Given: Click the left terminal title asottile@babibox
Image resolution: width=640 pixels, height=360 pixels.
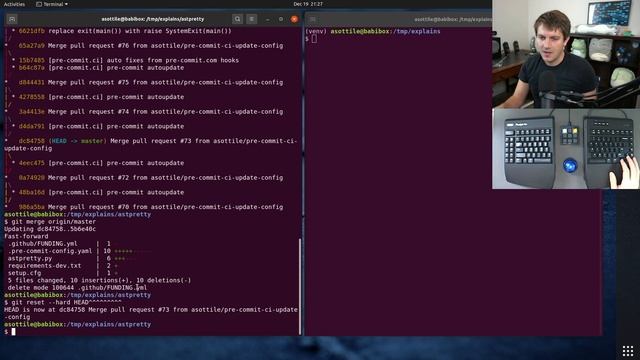Looking at the screenshot, I should [x=153, y=19].
